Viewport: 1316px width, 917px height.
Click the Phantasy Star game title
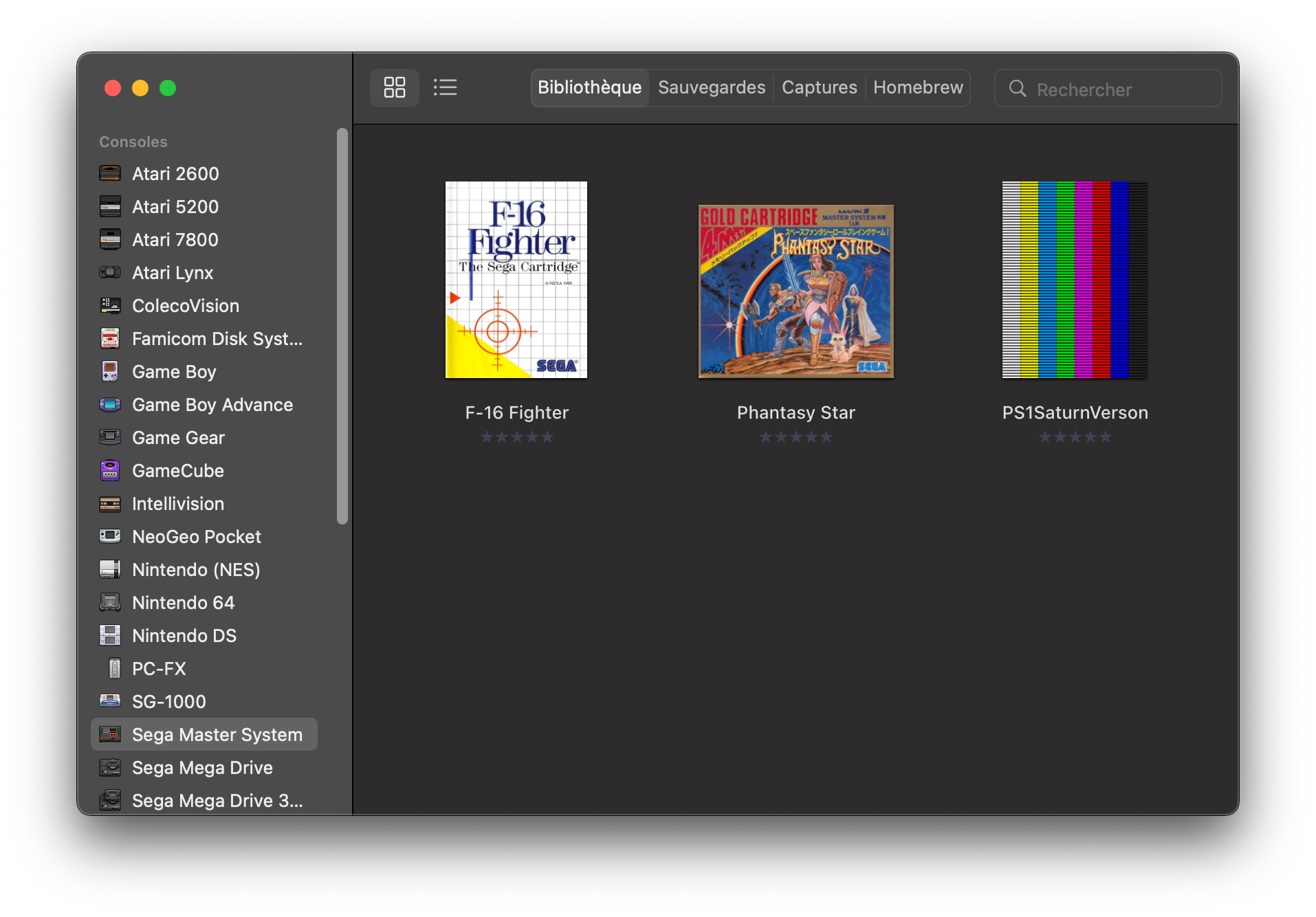[x=796, y=412]
